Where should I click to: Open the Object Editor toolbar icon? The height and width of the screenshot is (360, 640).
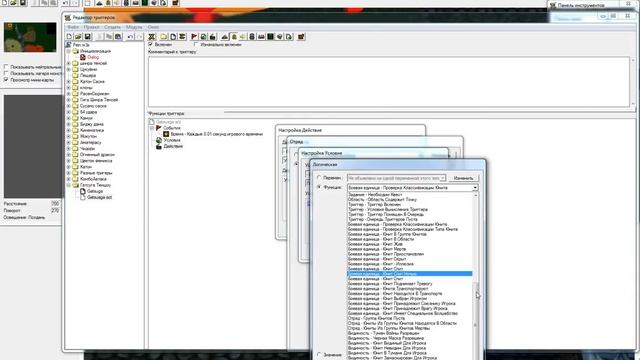(252, 37)
